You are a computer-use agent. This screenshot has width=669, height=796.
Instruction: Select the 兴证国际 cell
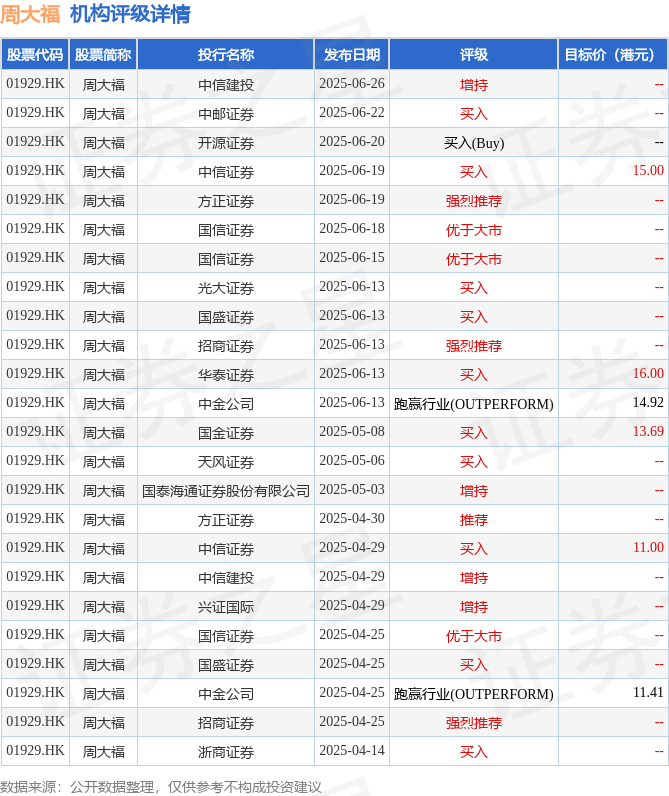coord(226,606)
